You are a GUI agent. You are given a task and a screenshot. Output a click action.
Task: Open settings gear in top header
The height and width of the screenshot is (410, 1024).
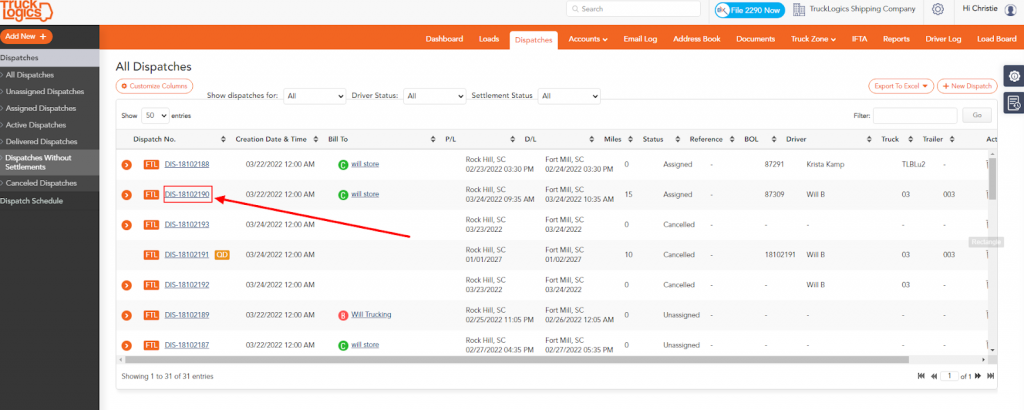click(937, 9)
